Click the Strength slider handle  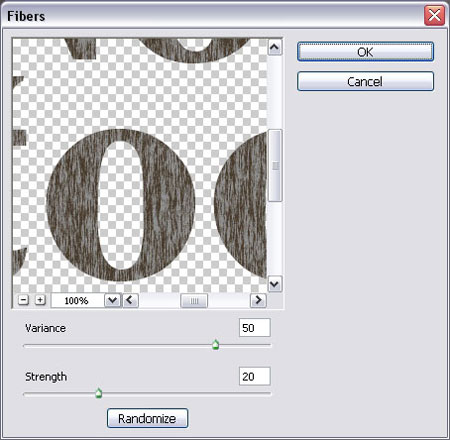click(99, 393)
